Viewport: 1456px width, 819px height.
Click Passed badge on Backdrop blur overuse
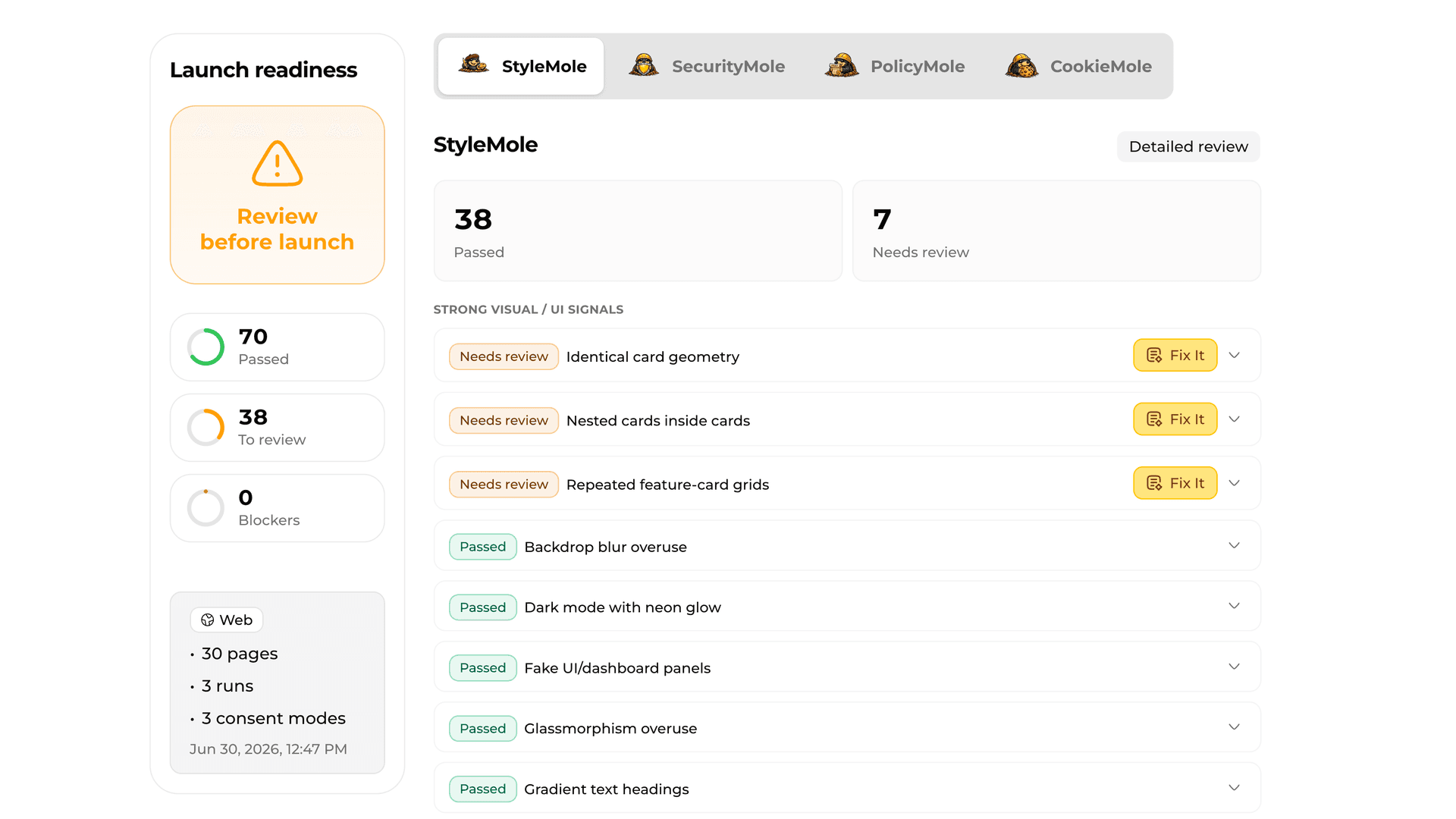(483, 547)
